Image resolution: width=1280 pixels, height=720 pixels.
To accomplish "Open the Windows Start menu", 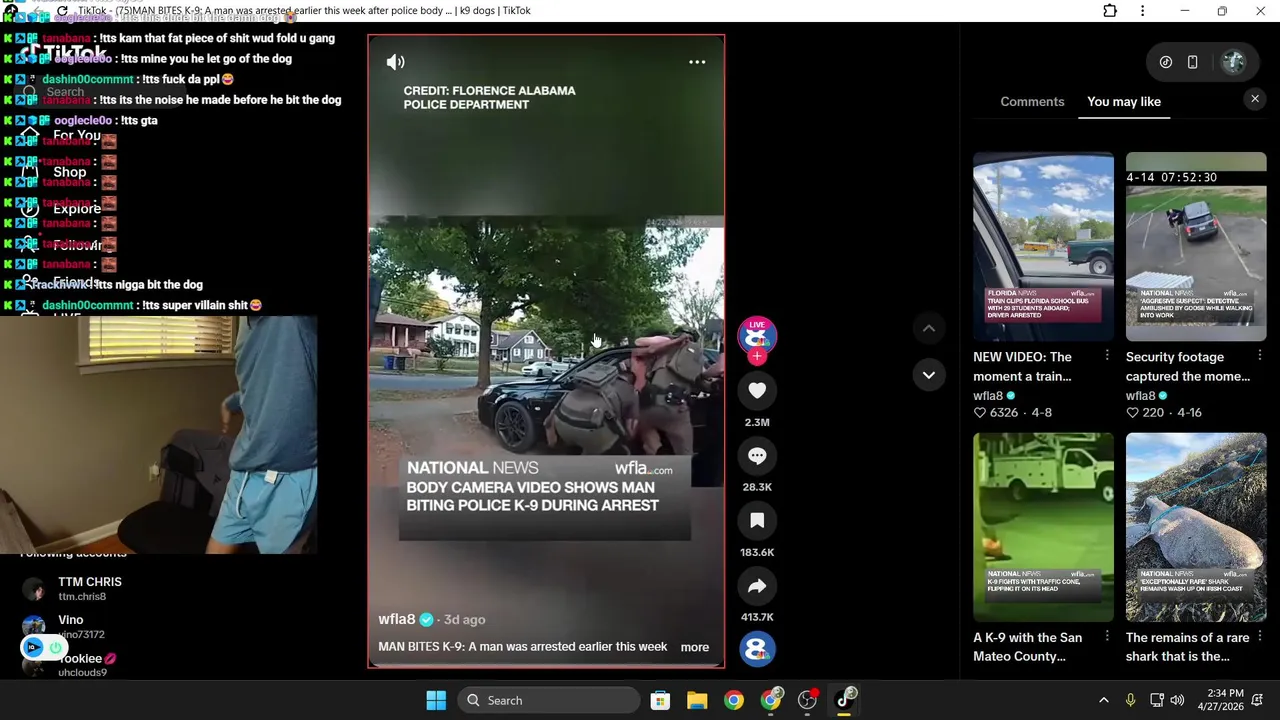I will 436,700.
